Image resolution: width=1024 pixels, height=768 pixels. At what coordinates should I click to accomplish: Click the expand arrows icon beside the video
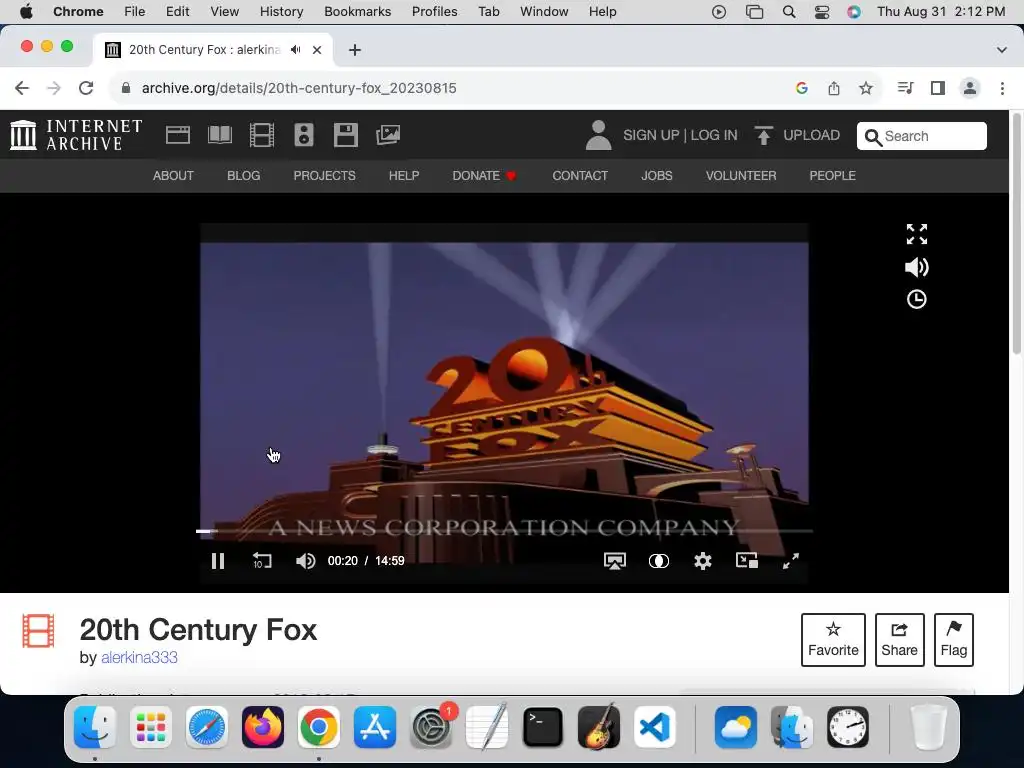[917, 234]
